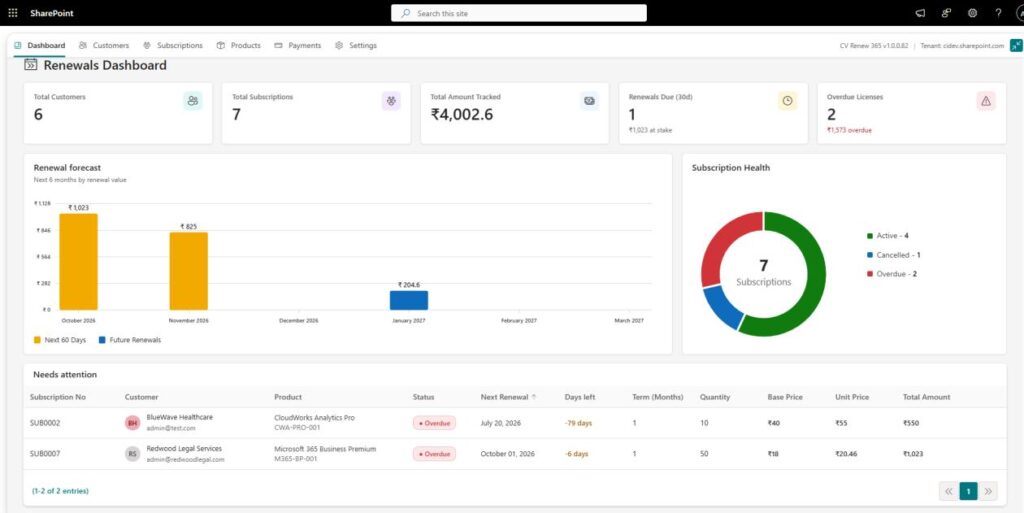1024x513 pixels.
Task: Collapse full screen via green arrows icon
Action: [x=1016, y=45]
